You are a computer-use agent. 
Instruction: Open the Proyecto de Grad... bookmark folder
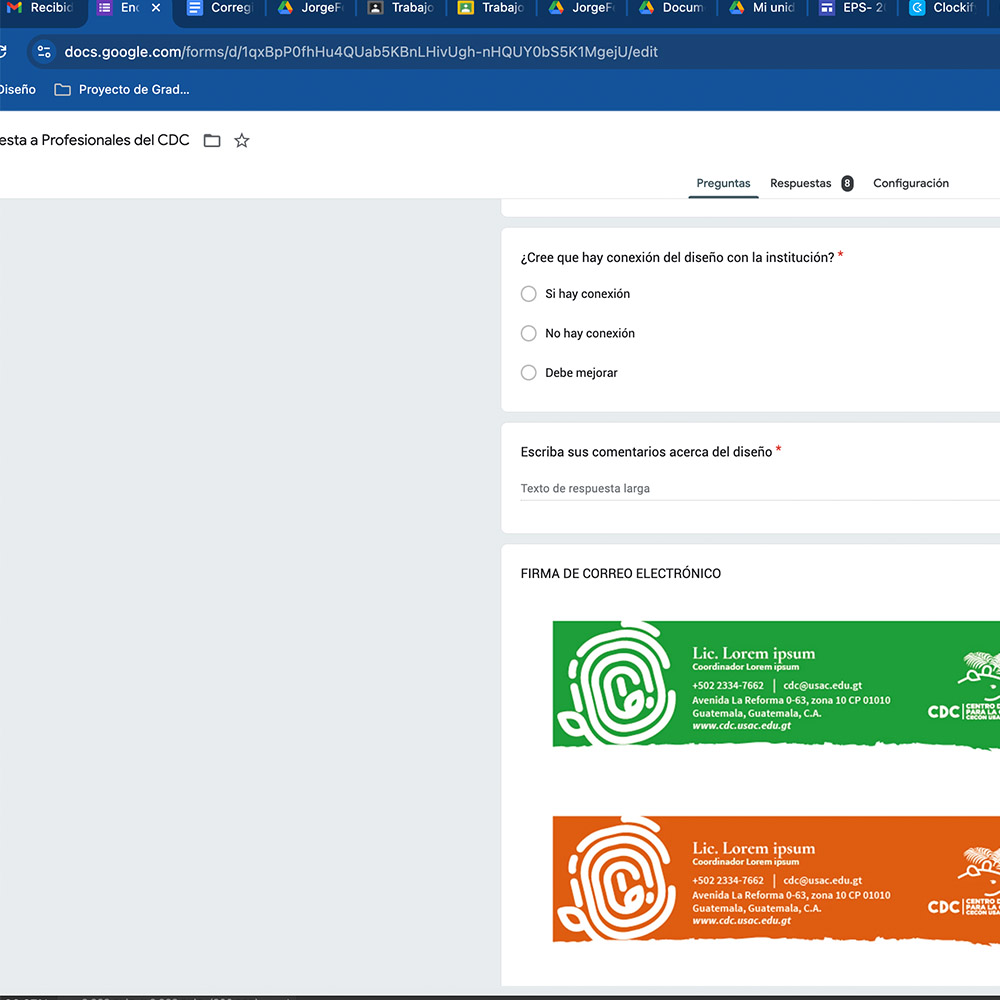[x=122, y=90]
